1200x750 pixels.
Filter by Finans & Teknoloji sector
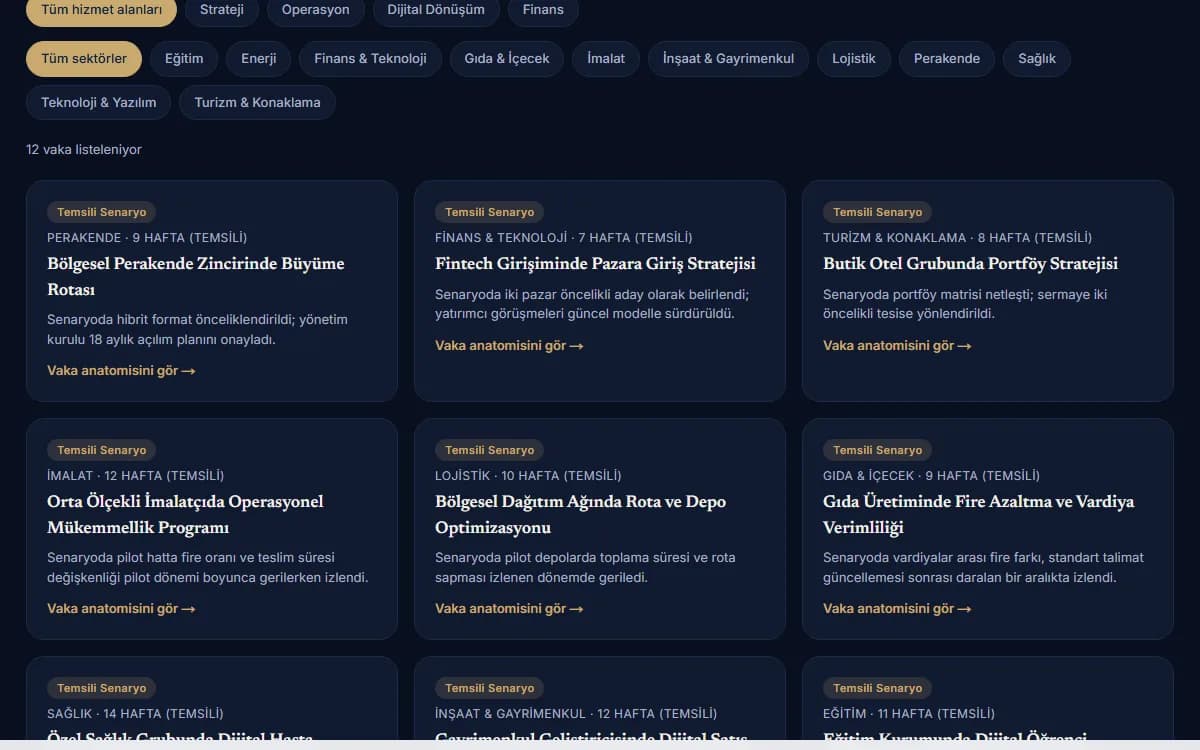pyautogui.click(x=371, y=59)
